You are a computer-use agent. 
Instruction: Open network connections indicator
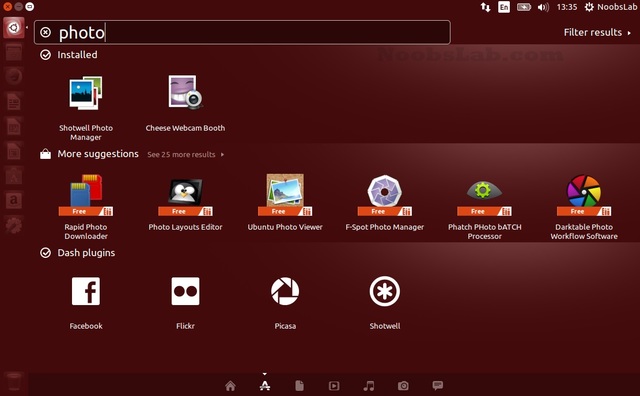(485, 7)
